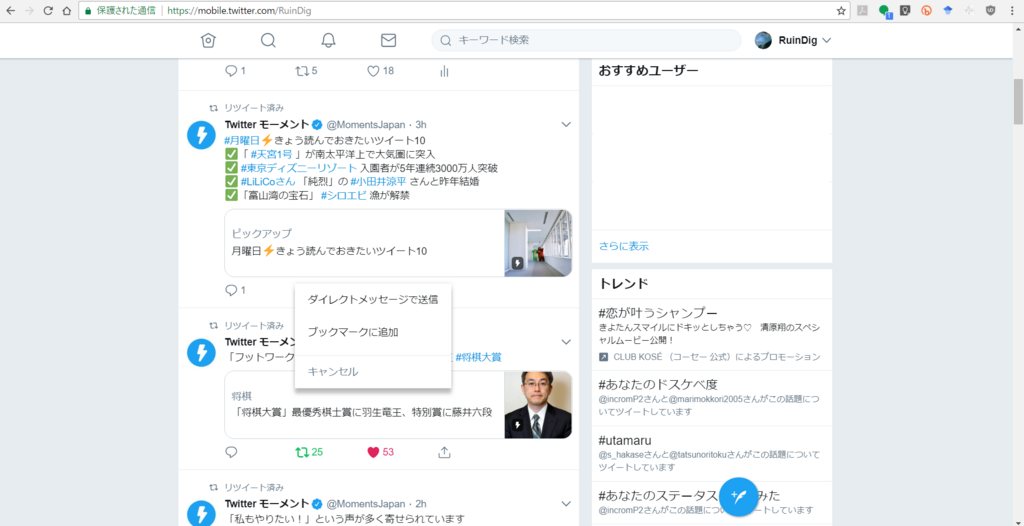Image resolution: width=1024 pixels, height=526 pixels.
Task: Click キャンセル in the share menu
Action: 373,372
